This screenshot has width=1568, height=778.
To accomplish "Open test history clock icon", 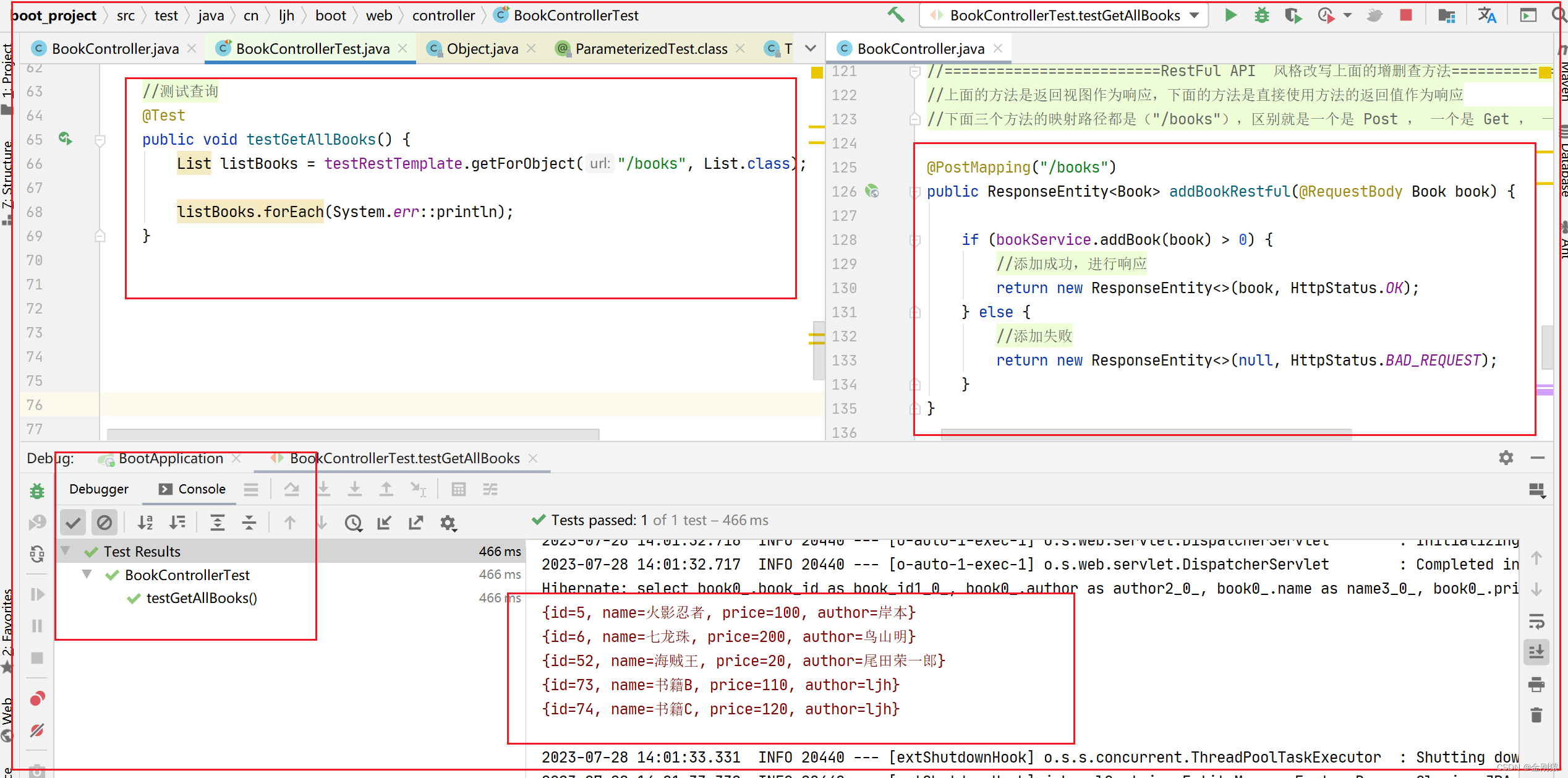I will click(353, 523).
